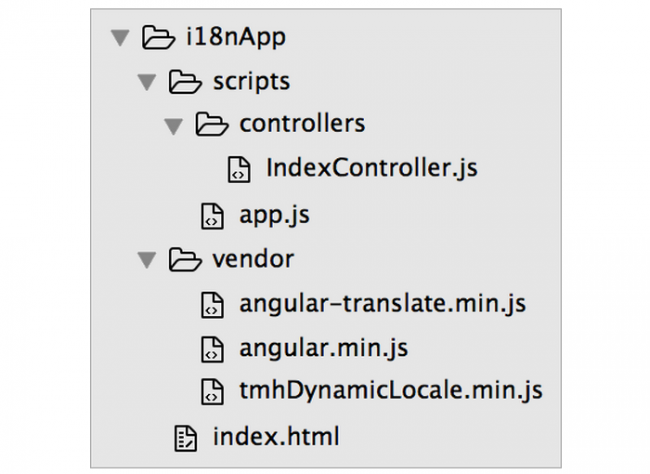The image size is (650, 474).
Task: Click the angular.min.js file icon
Action: pos(212,349)
